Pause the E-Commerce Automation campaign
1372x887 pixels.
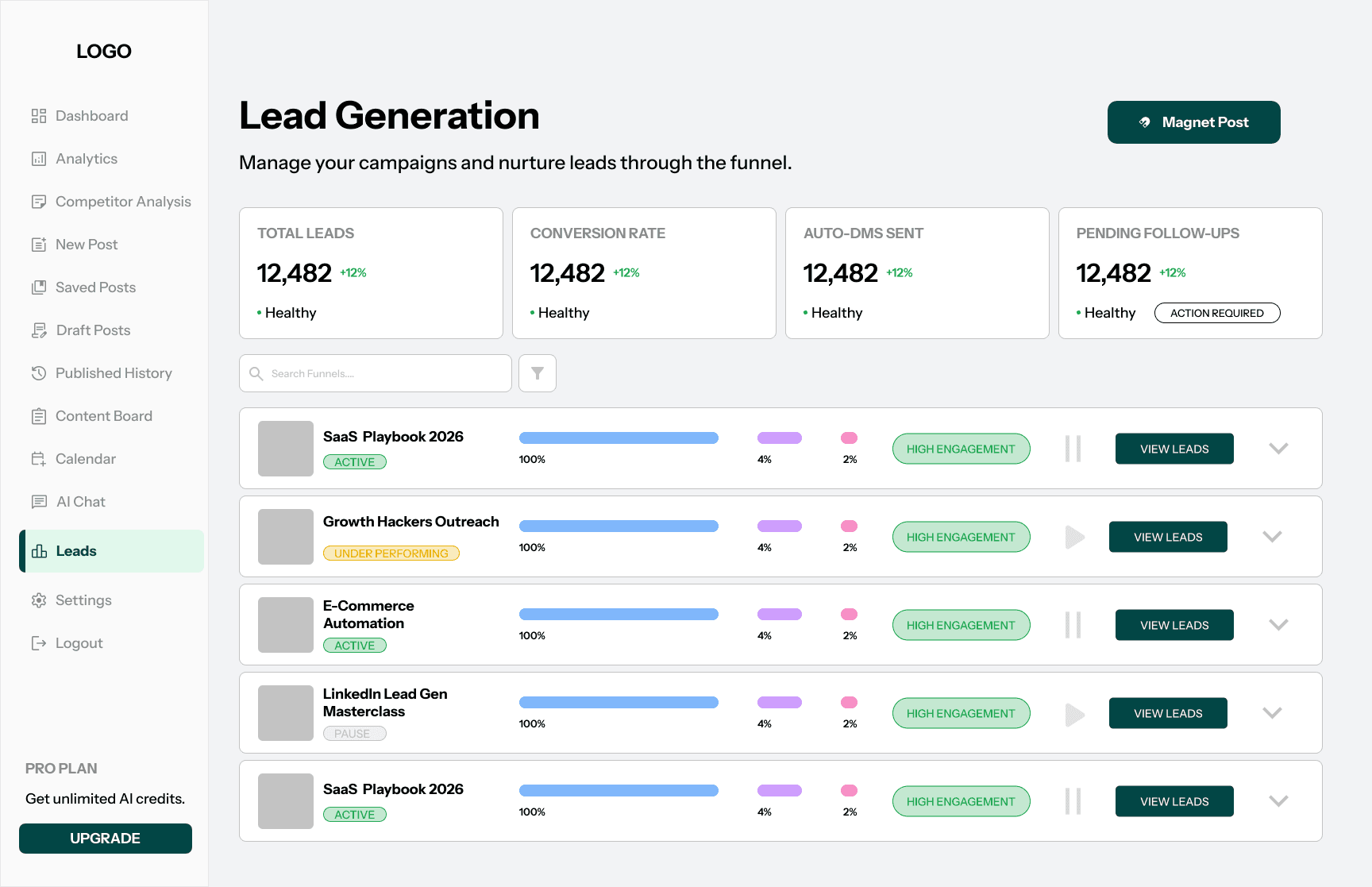coord(1073,625)
